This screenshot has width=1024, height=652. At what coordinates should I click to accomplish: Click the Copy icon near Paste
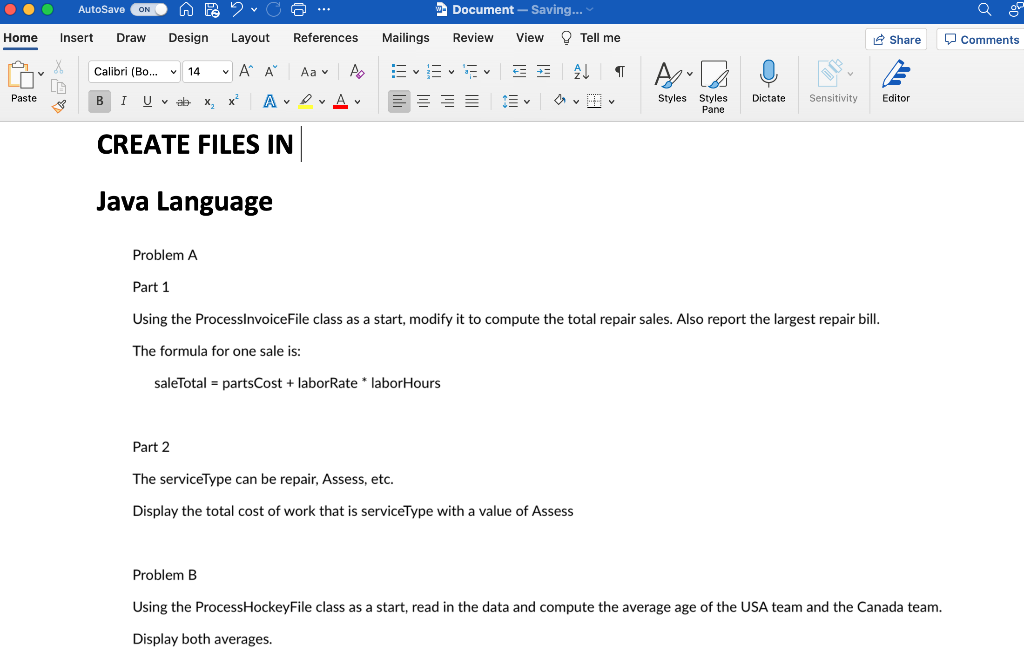point(58,84)
